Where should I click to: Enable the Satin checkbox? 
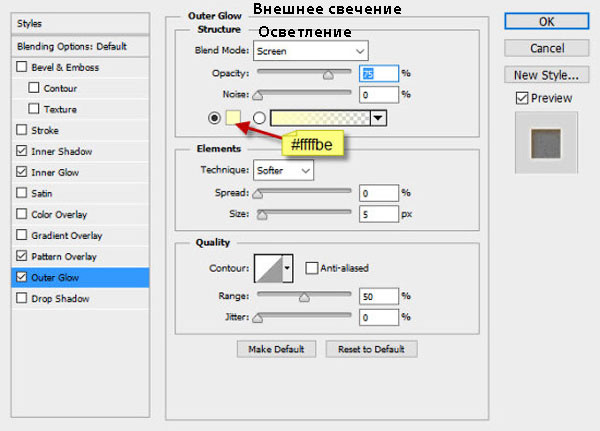tap(21, 193)
